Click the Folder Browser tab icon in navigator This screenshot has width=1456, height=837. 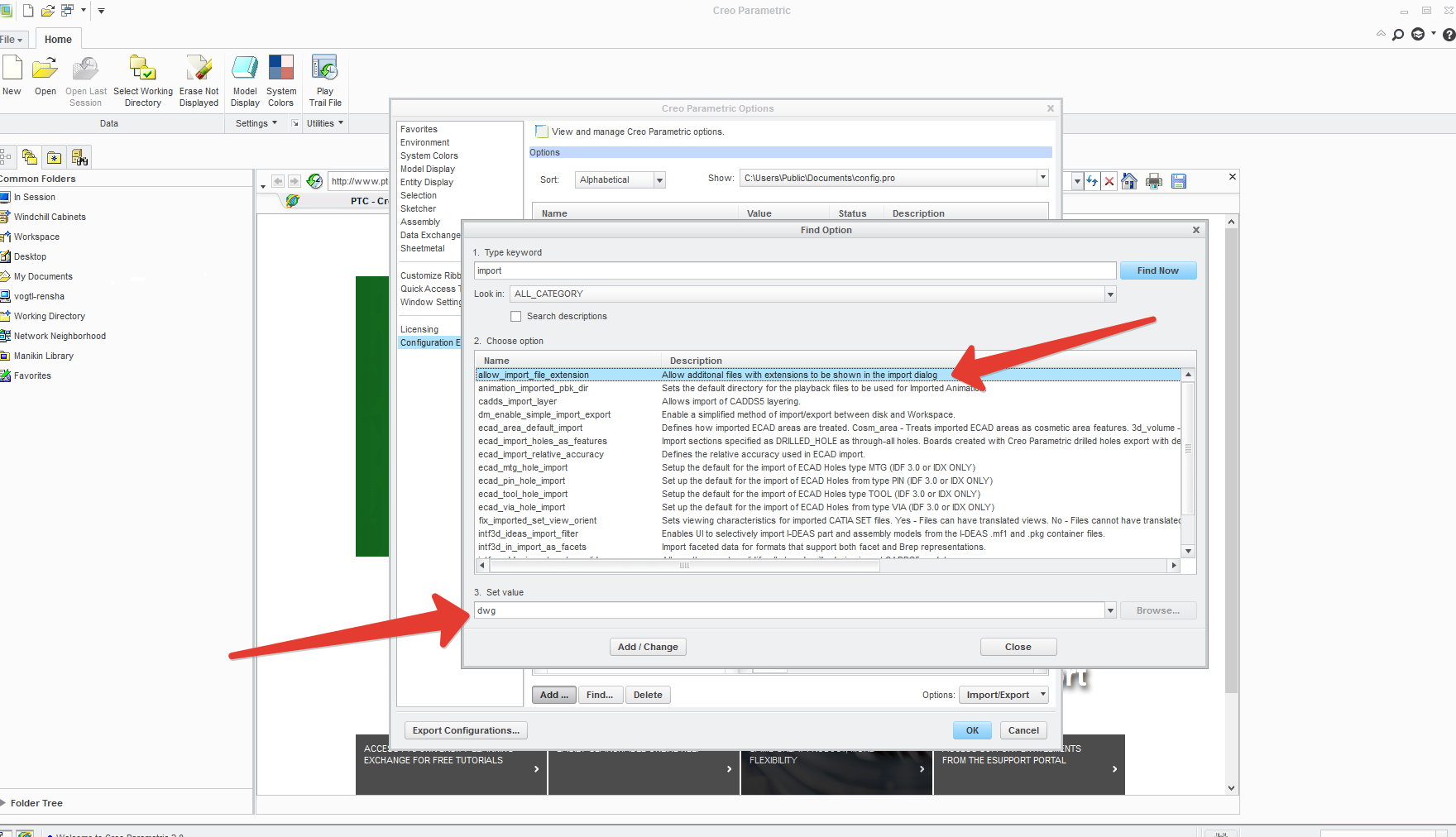(30, 157)
